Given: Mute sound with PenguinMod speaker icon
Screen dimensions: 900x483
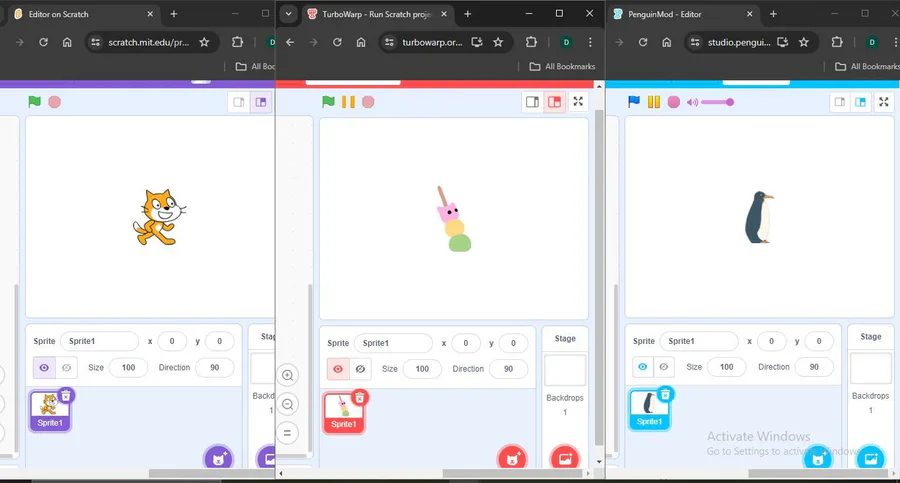Looking at the screenshot, I should click(x=692, y=102).
